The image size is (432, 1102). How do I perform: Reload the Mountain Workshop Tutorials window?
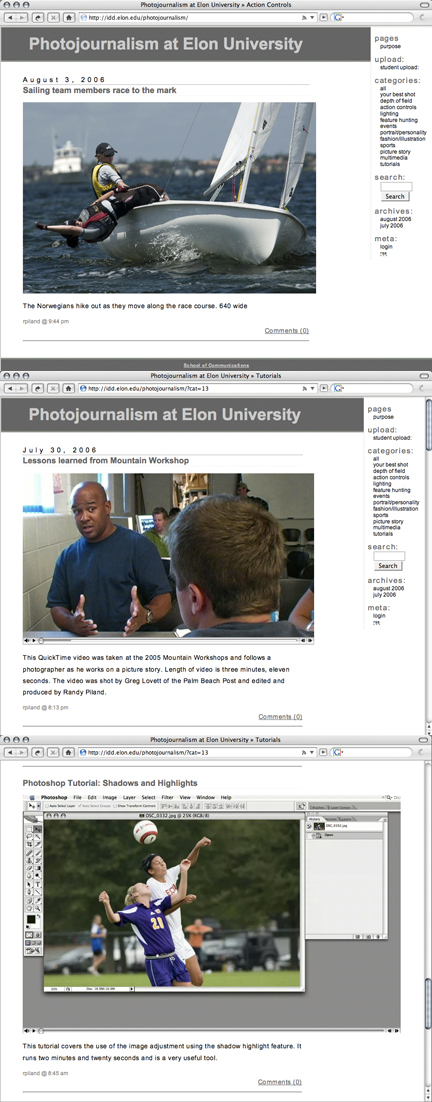(38, 388)
